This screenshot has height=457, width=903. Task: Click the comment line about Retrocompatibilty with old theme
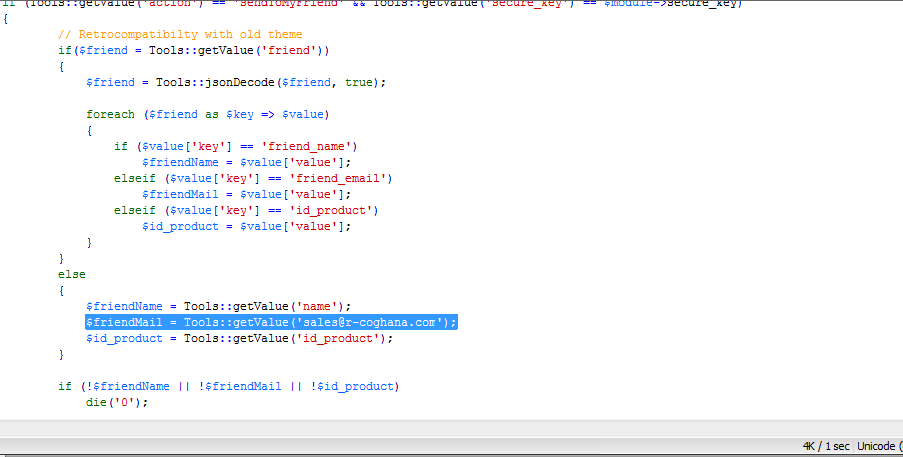point(180,35)
